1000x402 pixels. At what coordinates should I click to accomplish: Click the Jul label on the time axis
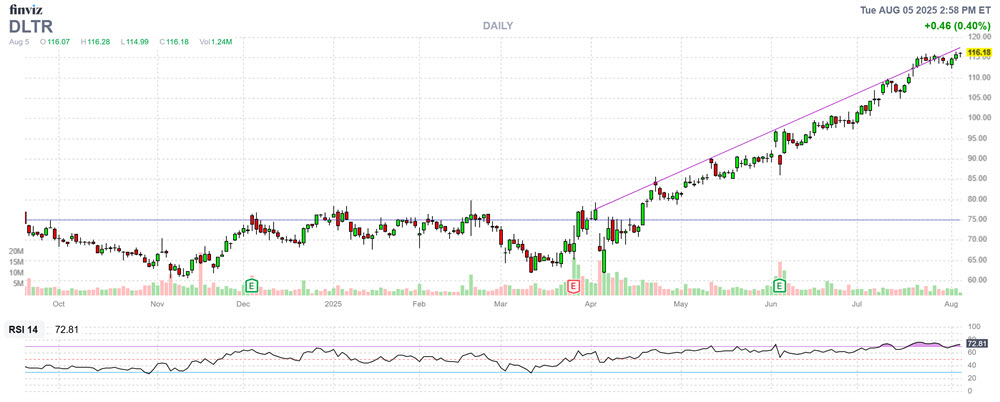coord(856,304)
